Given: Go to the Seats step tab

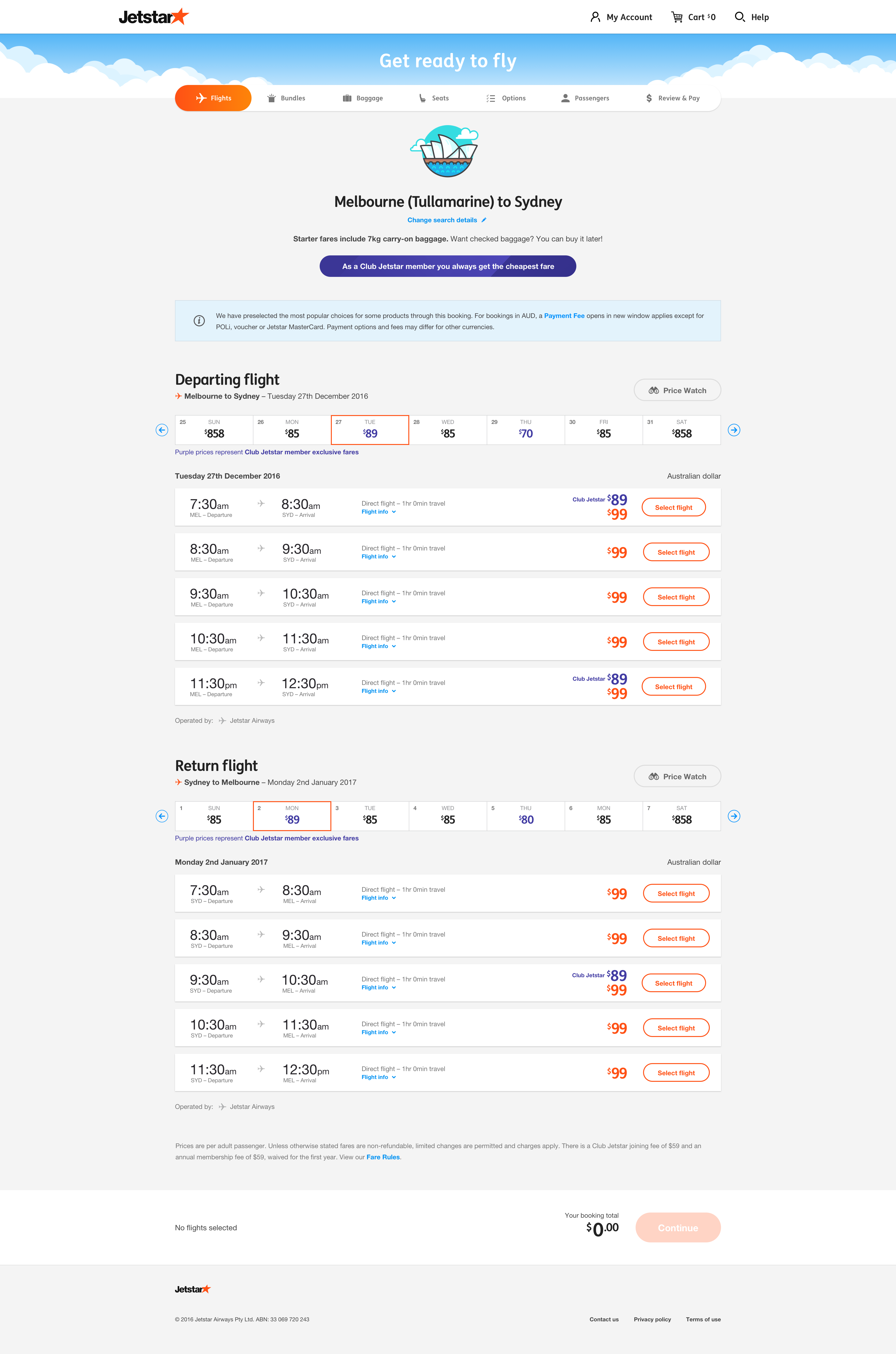Looking at the screenshot, I should click(x=434, y=98).
